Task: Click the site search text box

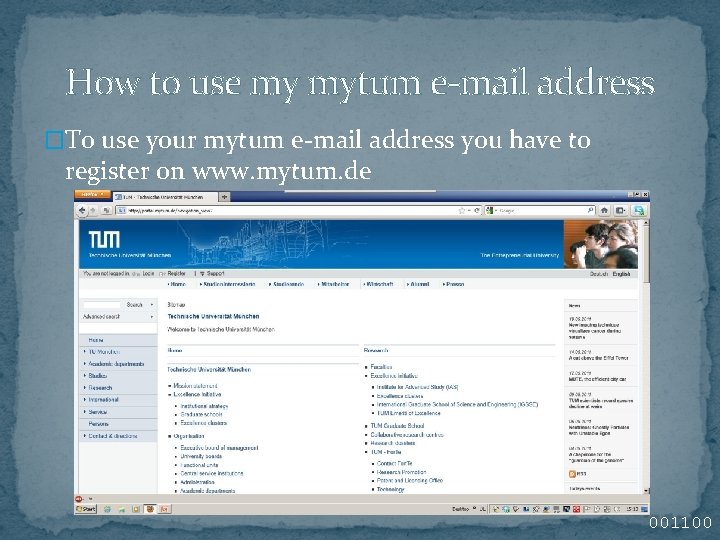Action: 102,304
